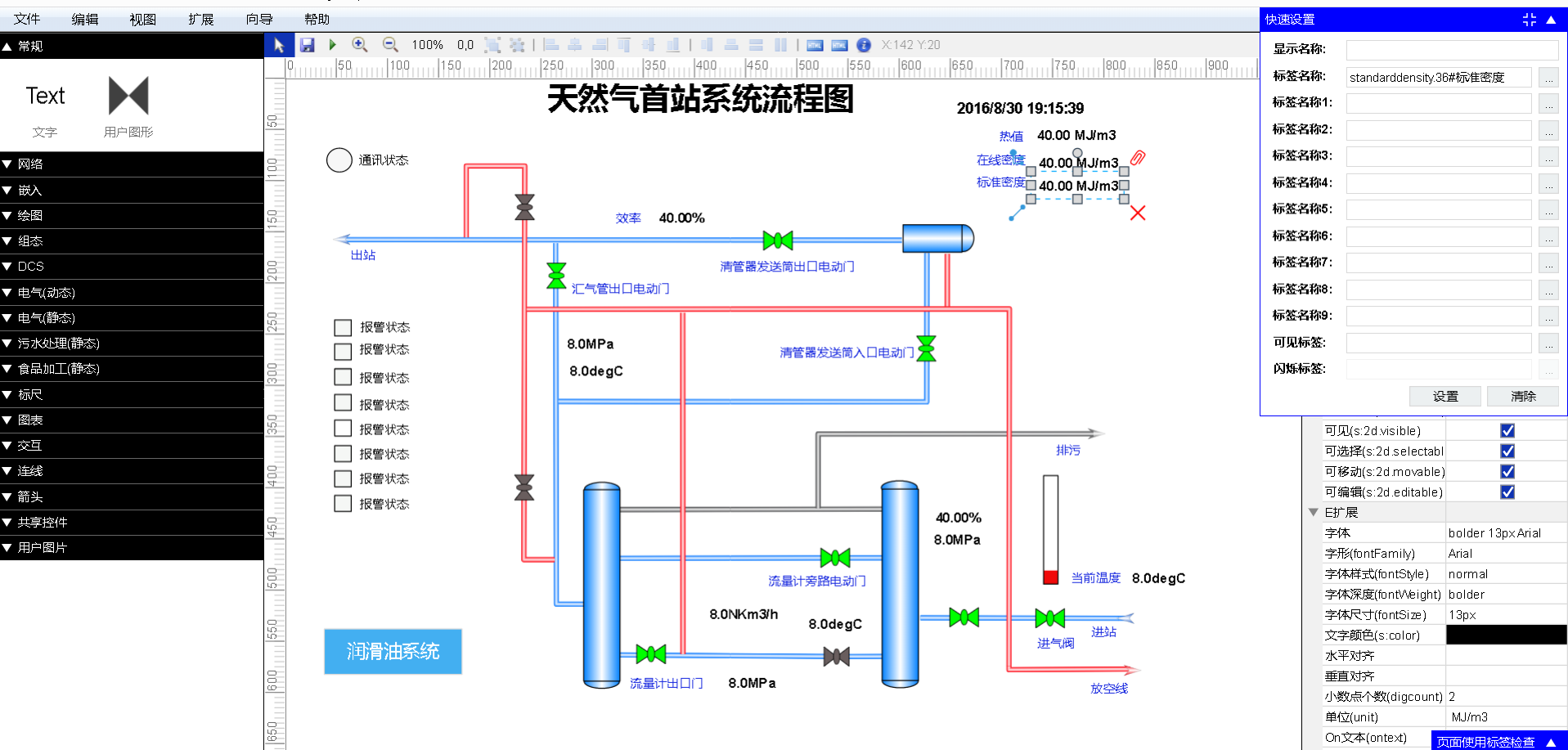Click the align top toolbar icon
The image size is (1568, 750).
(x=624, y=45)
